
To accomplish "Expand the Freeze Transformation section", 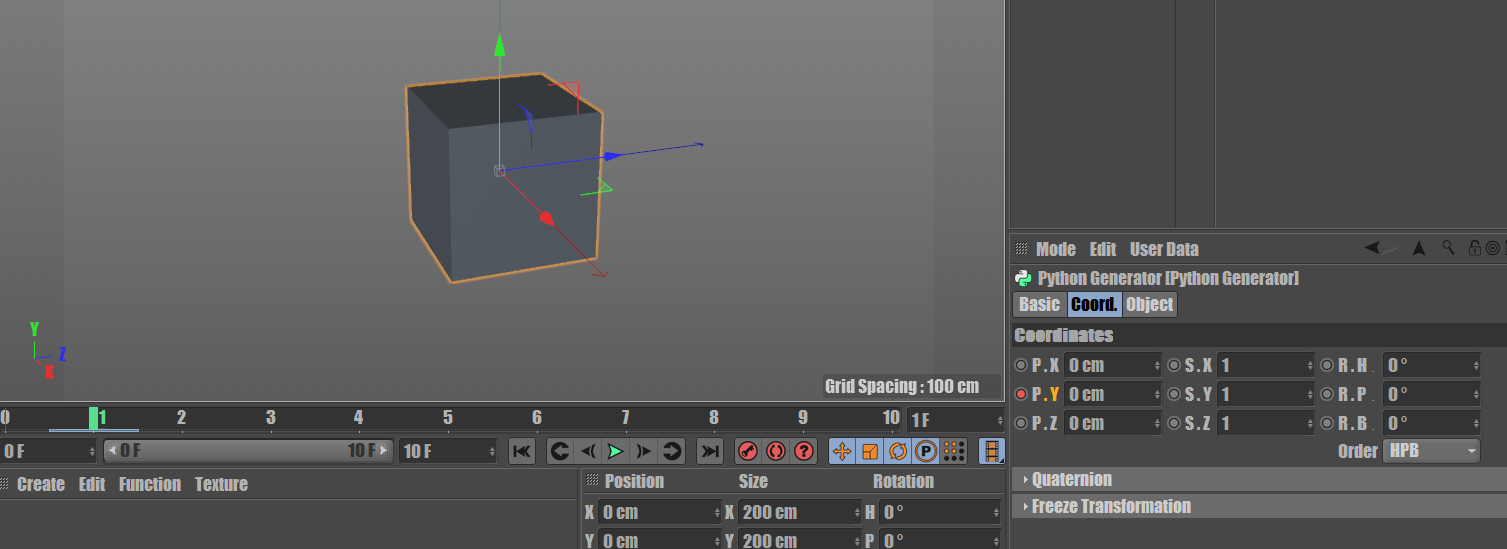I will 1110,506.
